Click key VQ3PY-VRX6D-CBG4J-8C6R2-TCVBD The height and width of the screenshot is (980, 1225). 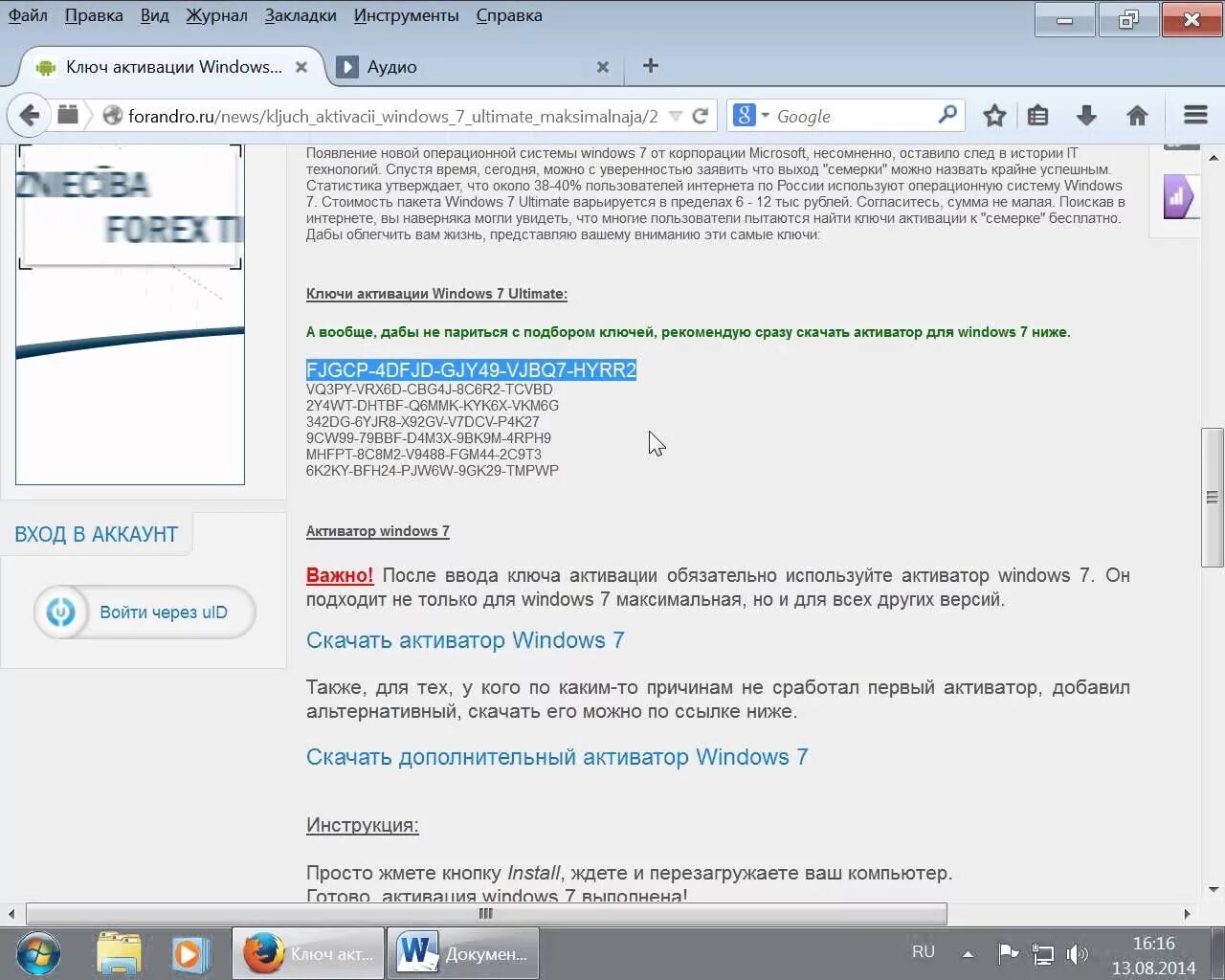pyautogui.click(x=430, y=390)
